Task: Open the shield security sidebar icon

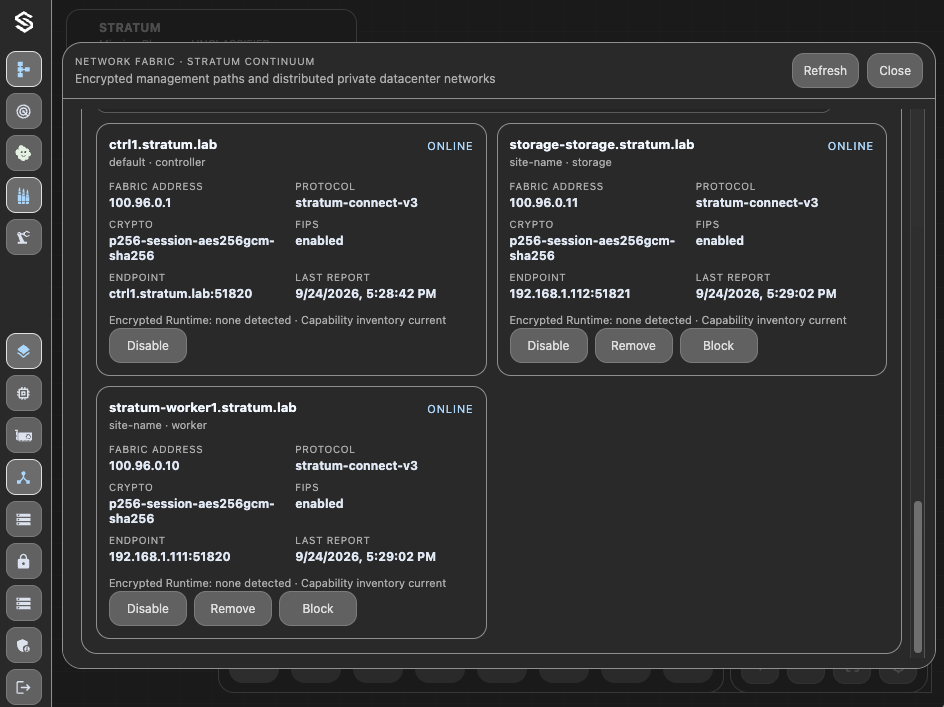Action: 24,646
